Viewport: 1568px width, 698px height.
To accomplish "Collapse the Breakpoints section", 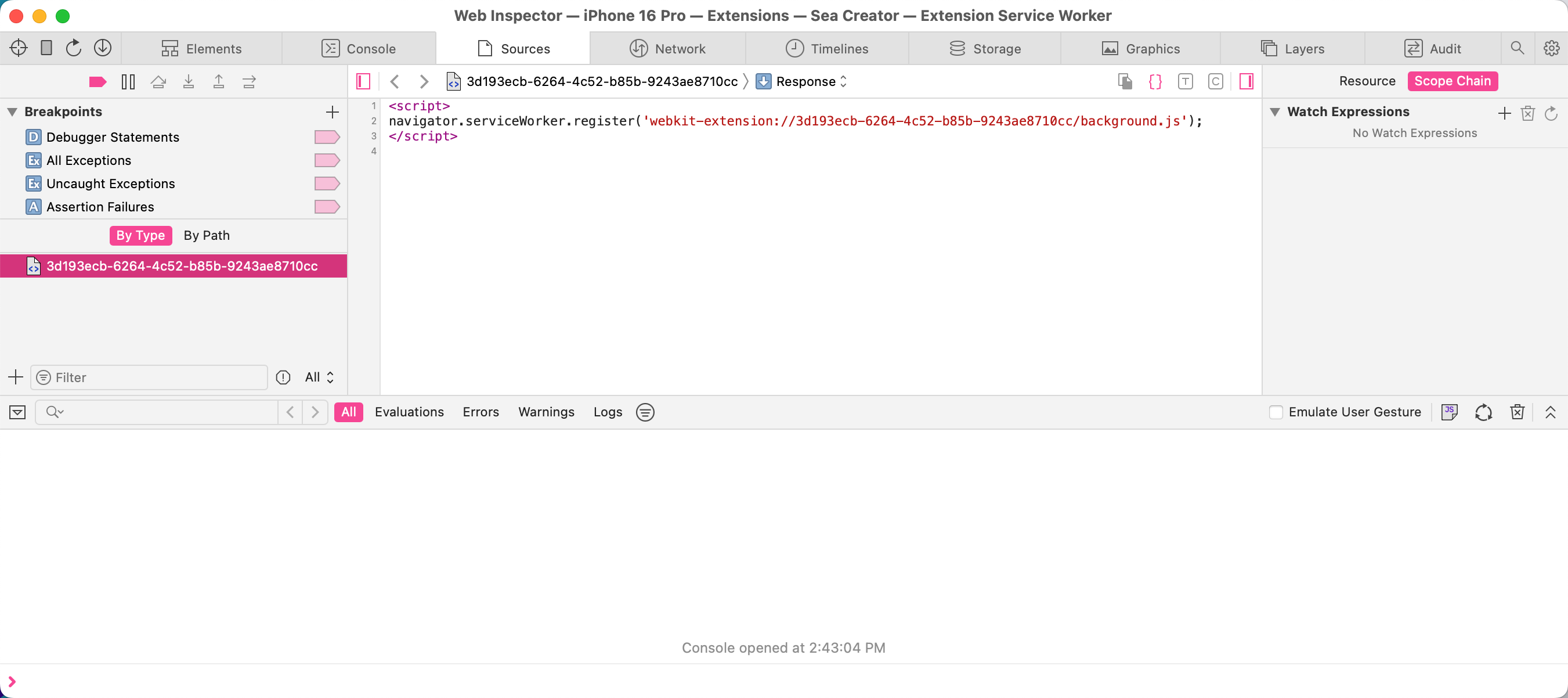I will [12, 112].
